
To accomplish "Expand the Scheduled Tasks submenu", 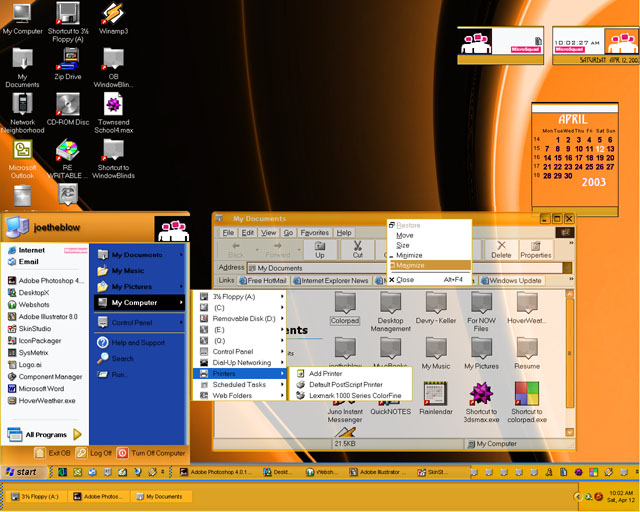I will pyautogui.click(x=240, y=385).
